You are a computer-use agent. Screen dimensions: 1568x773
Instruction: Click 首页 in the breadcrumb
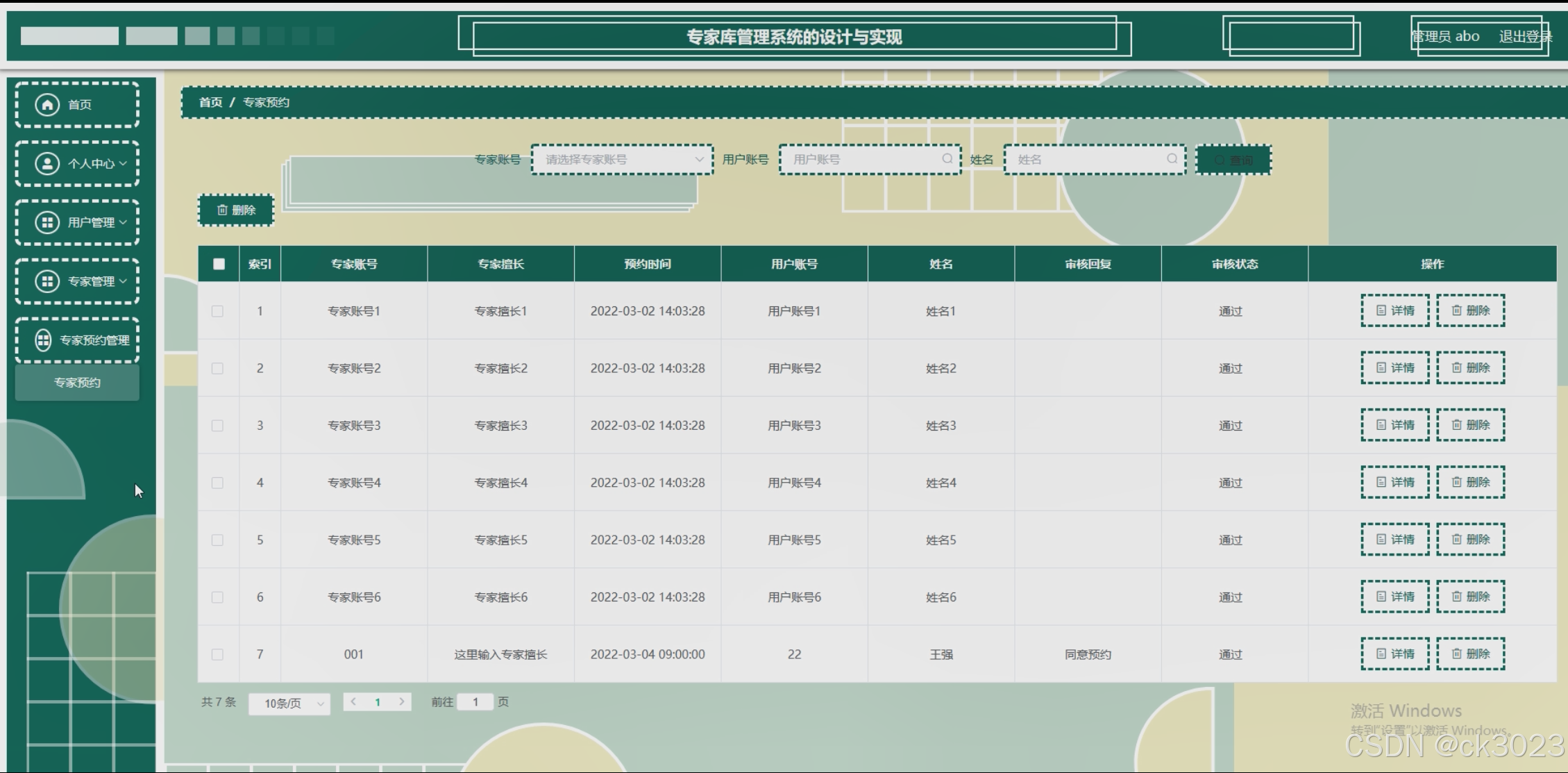pyautogui.click(x=210, y=102)
